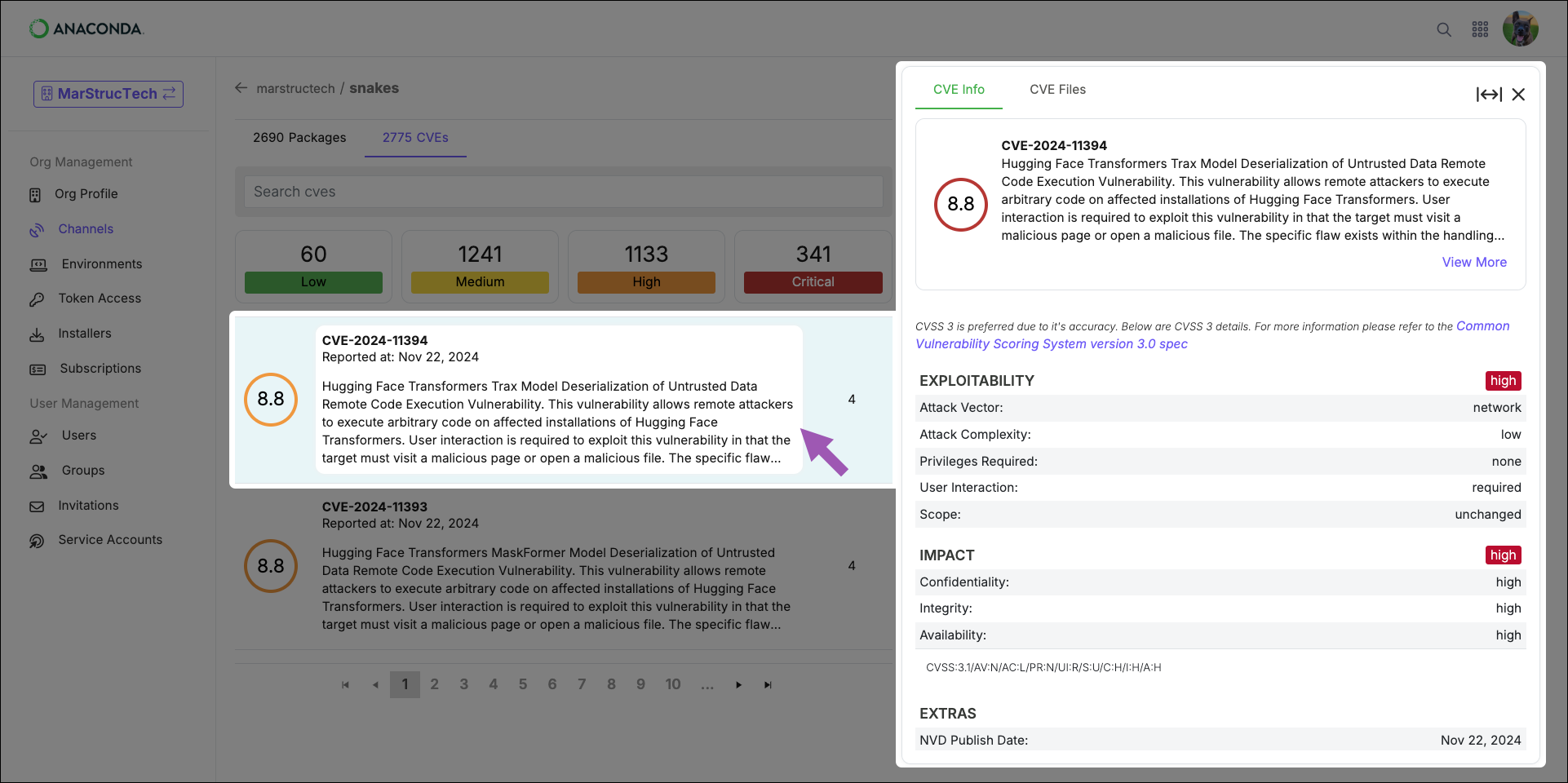
Task: Click the NVD Publish Date row
Action: click(x=1220, y=741)
